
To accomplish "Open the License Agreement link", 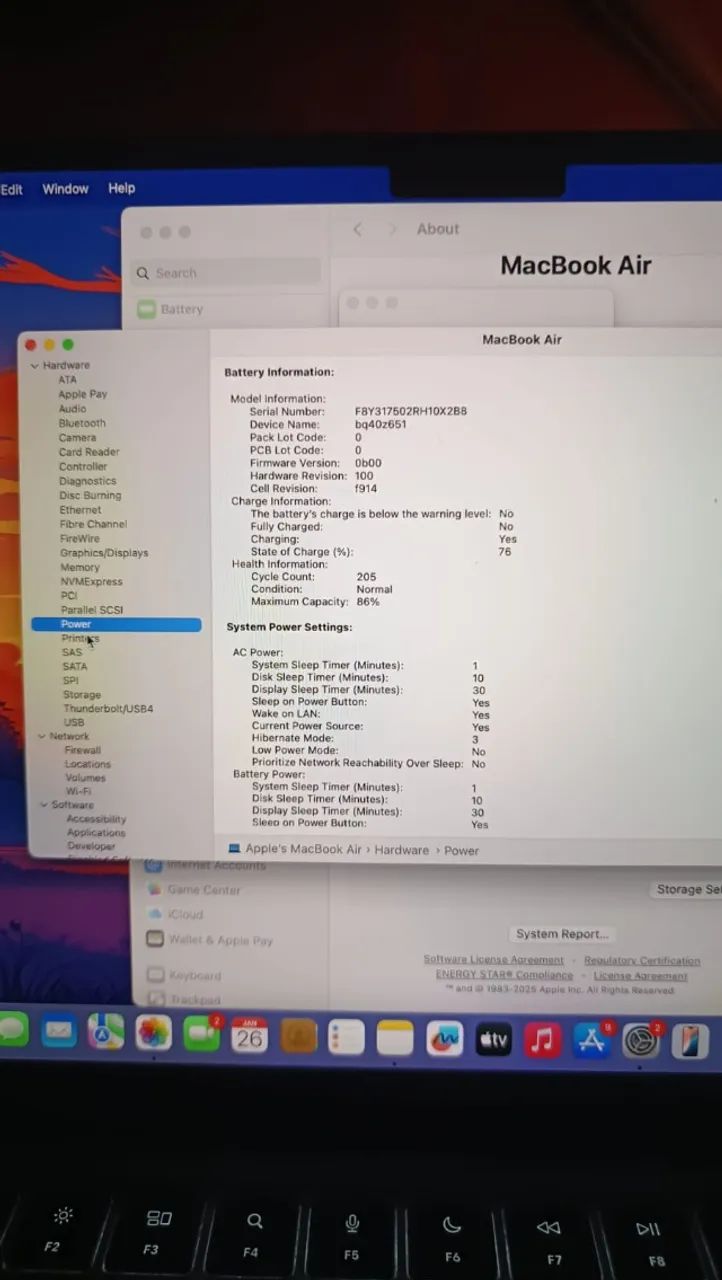I will (x=640, y=976).
